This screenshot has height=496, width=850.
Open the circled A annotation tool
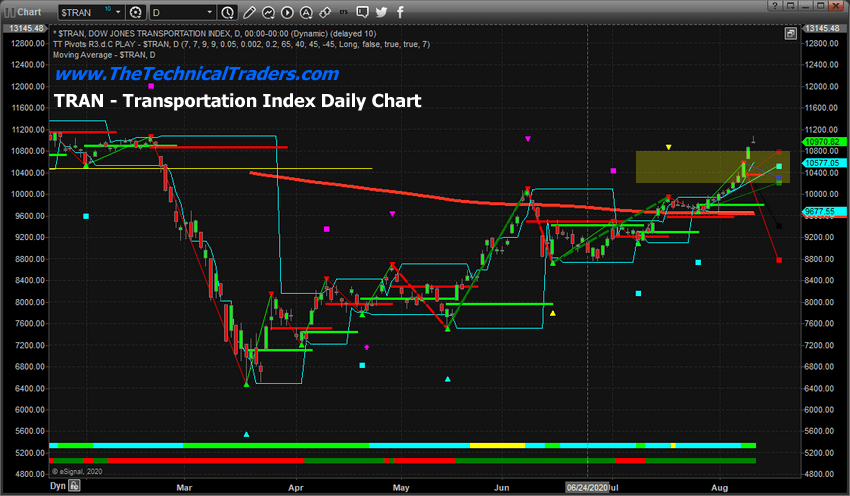pyautogui.click(x=306, y=12)
